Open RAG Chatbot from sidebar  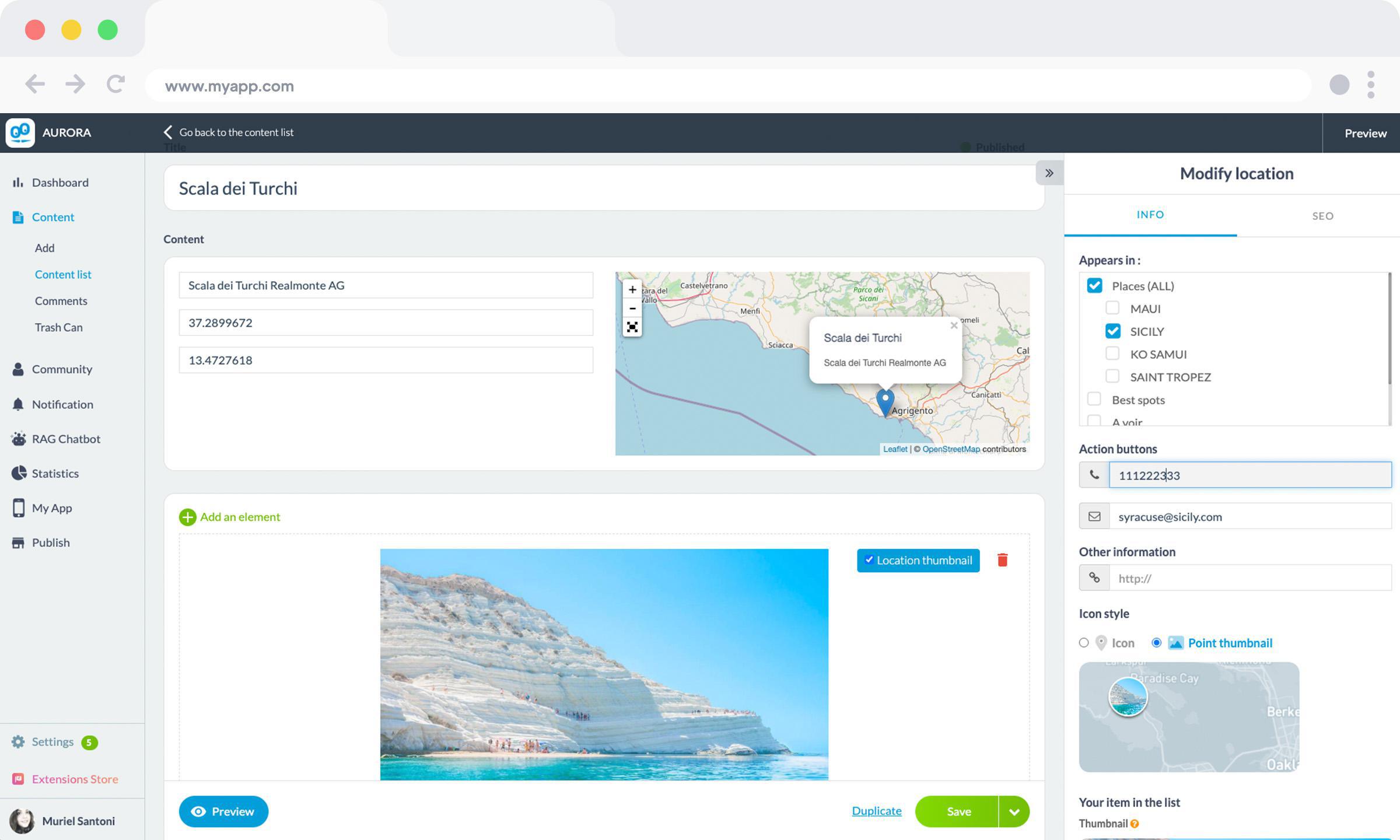65,439
